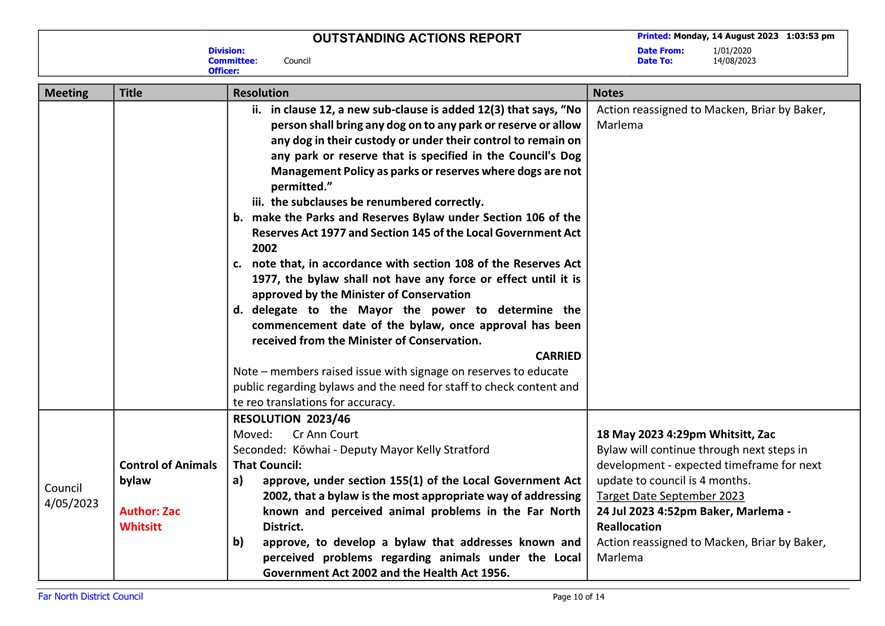Click clause 'c. note that, in accordance' text

pyautogui.click(x=407, y=279)
